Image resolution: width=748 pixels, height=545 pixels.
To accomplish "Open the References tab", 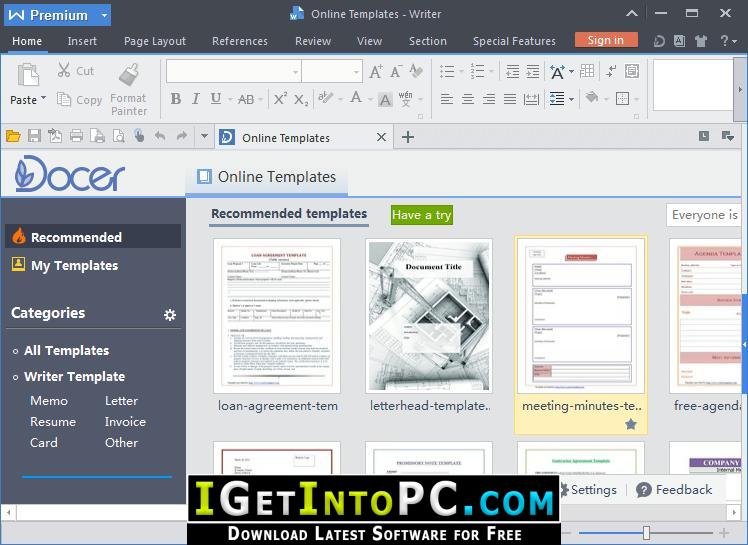I will tap(240, 41).
